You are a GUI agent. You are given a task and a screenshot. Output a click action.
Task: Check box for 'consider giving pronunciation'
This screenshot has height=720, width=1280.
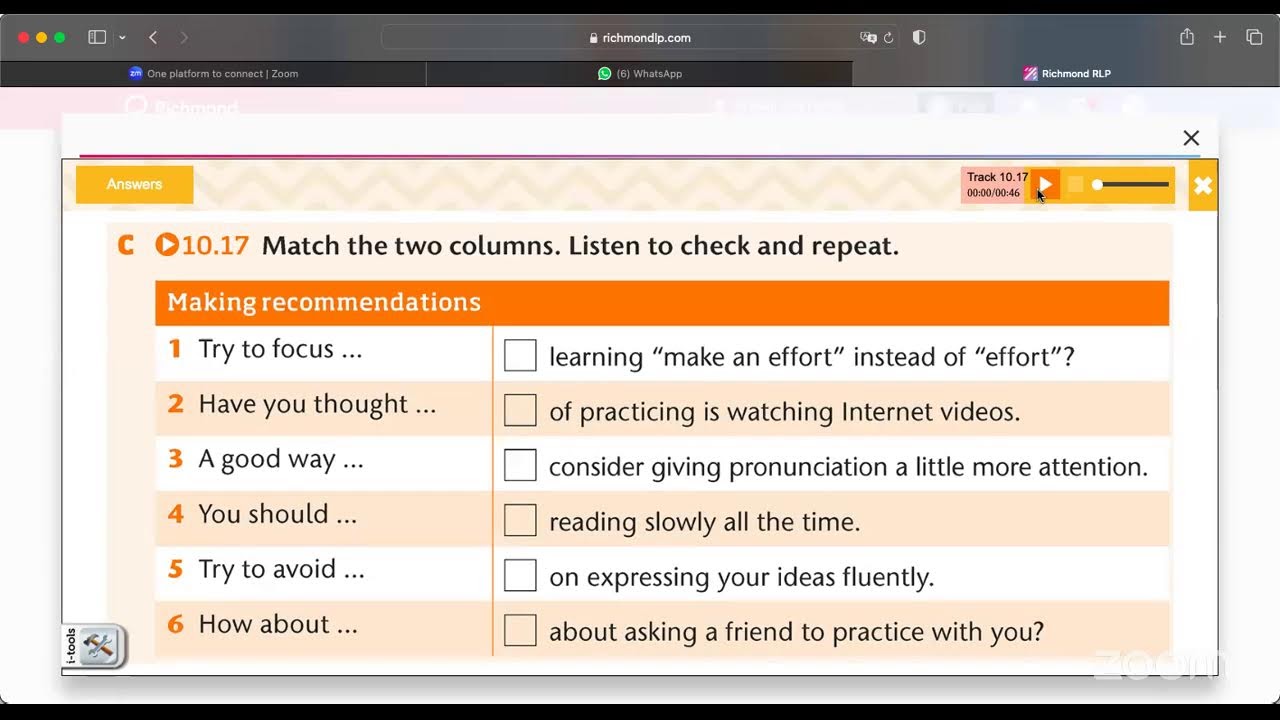tap(520, 465)
